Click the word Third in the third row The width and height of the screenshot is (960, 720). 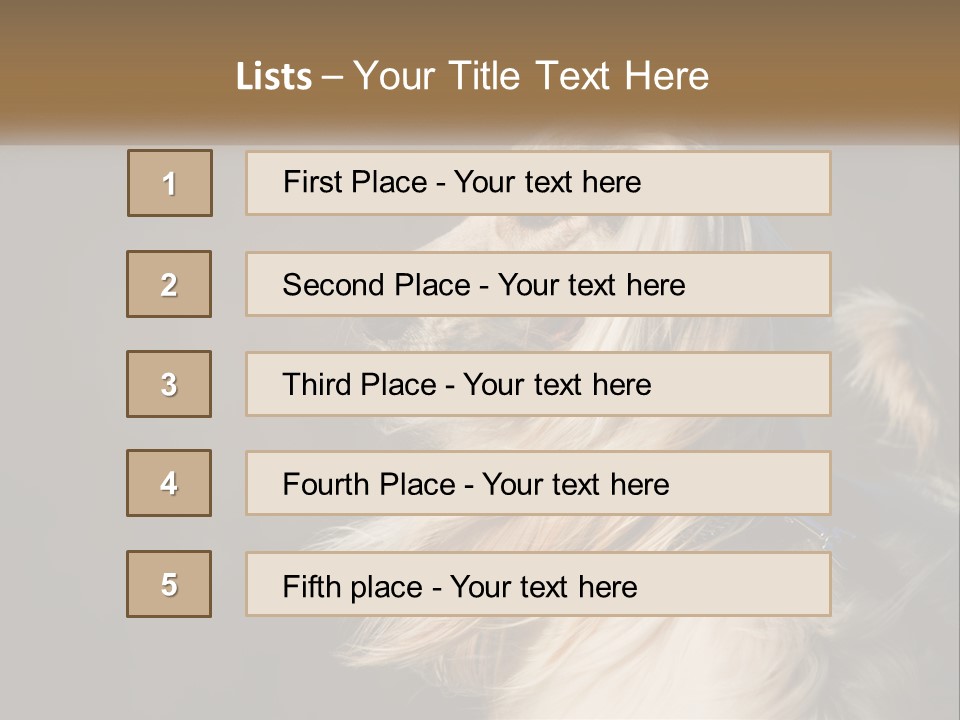(316, 385)
